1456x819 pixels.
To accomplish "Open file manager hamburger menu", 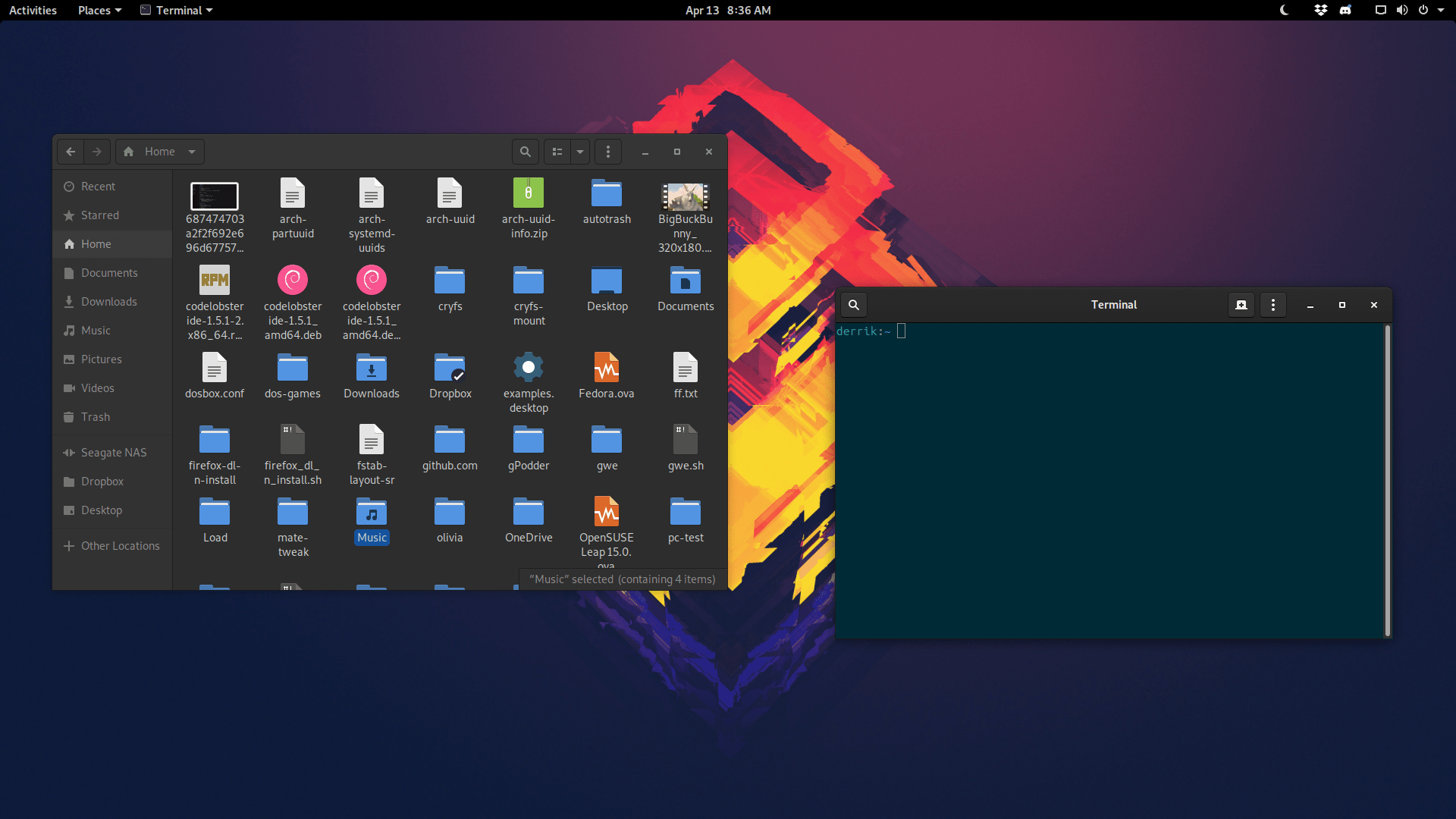I will pyautogui.click(x=608, y=152).
